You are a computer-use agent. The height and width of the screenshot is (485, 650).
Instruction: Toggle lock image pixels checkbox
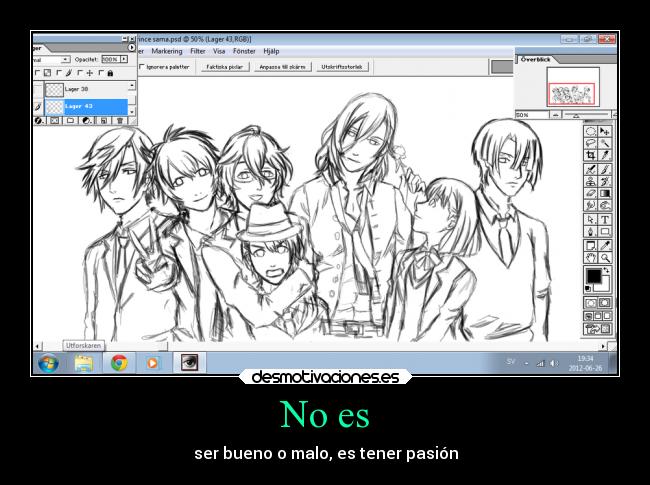[58, 73]
